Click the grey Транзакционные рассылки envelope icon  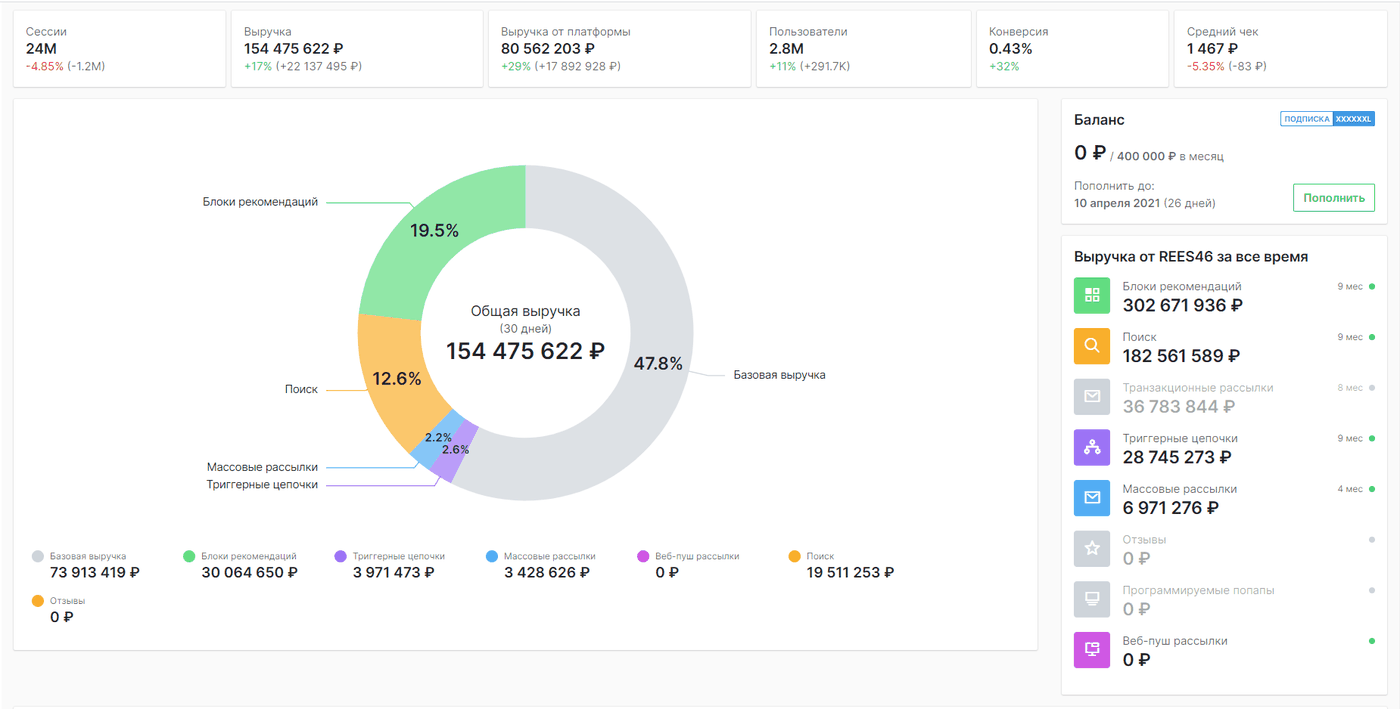tap(1092, 396)
